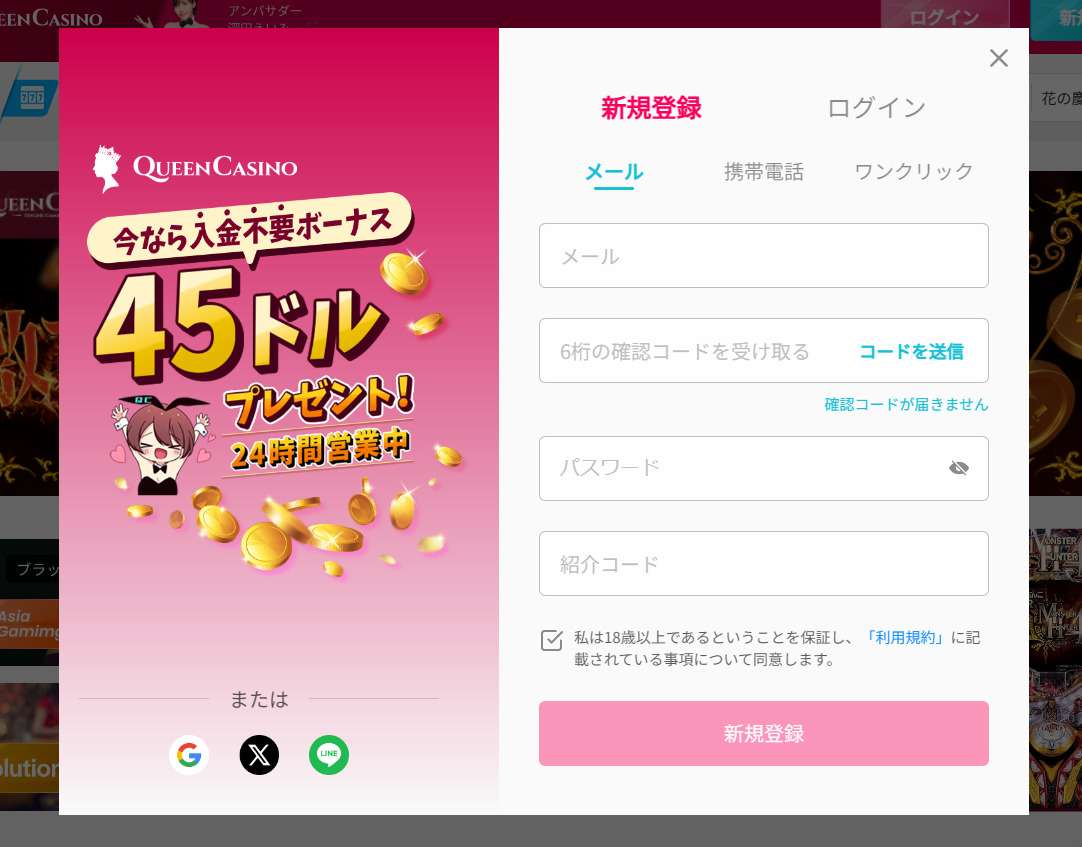This screenshot has width=1082, height=847.
Task: Switch to the 携帯電話 registration method
Action: coord(763,171)
